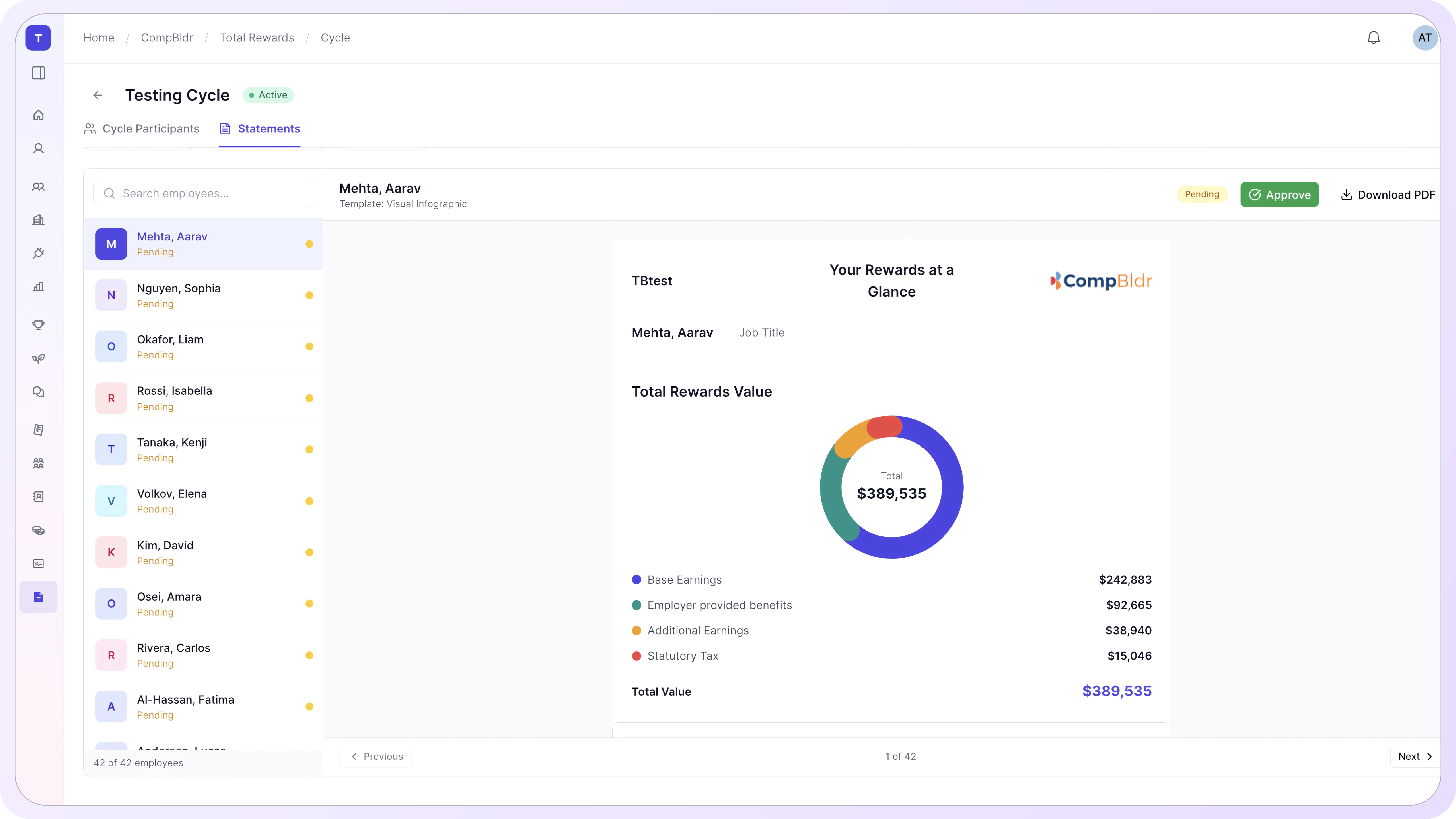Open the notifications bell
This screenshot has width=1456, height=819.
[1374, 38]
